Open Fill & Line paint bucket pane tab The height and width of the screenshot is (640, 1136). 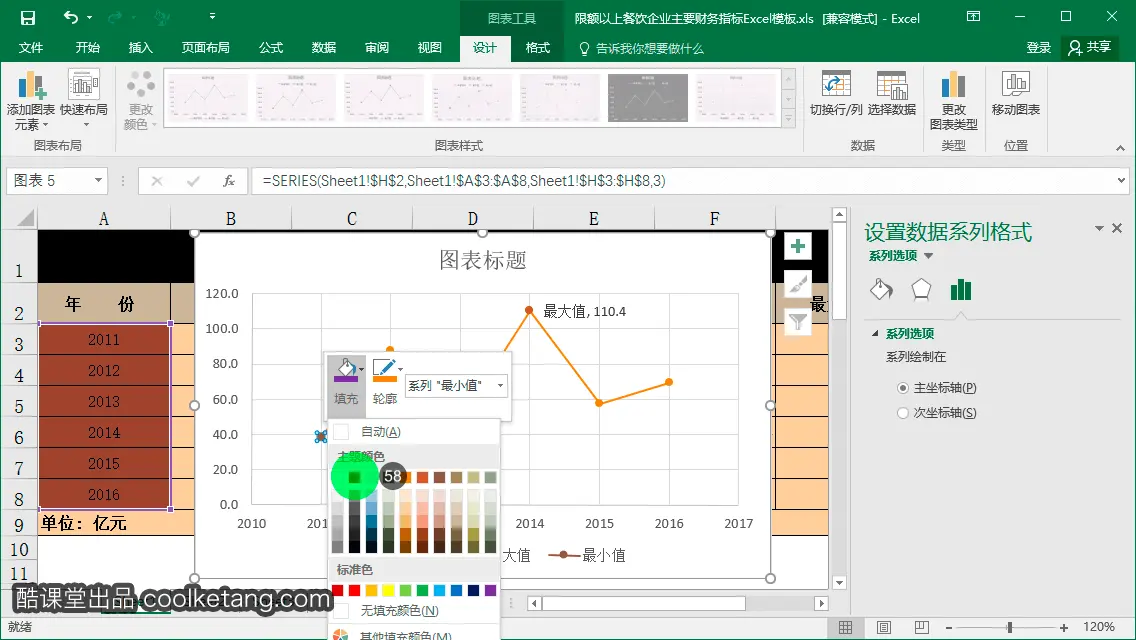point(881,289)
